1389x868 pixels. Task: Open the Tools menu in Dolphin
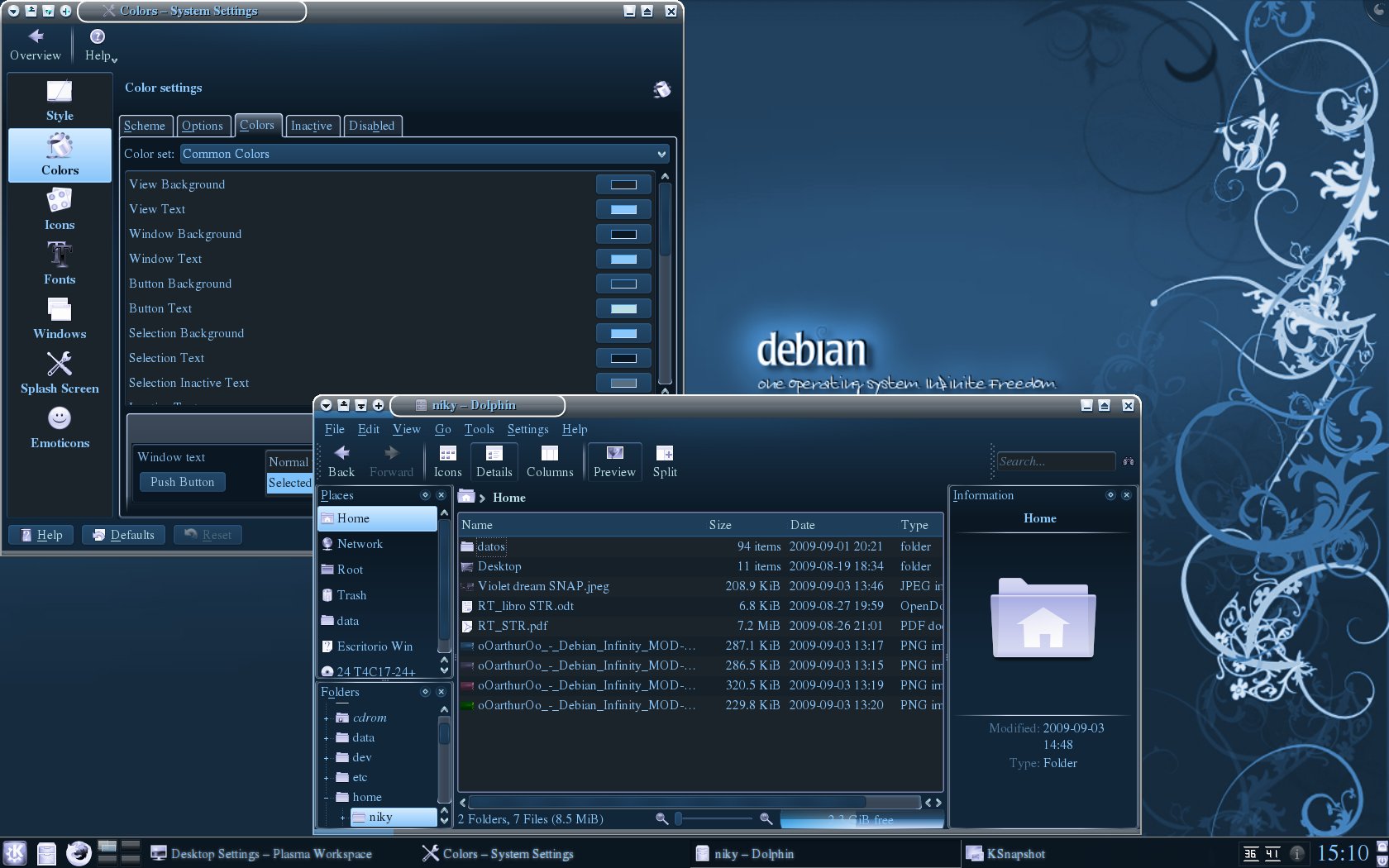pyautogui.click(x=479, y=429)
